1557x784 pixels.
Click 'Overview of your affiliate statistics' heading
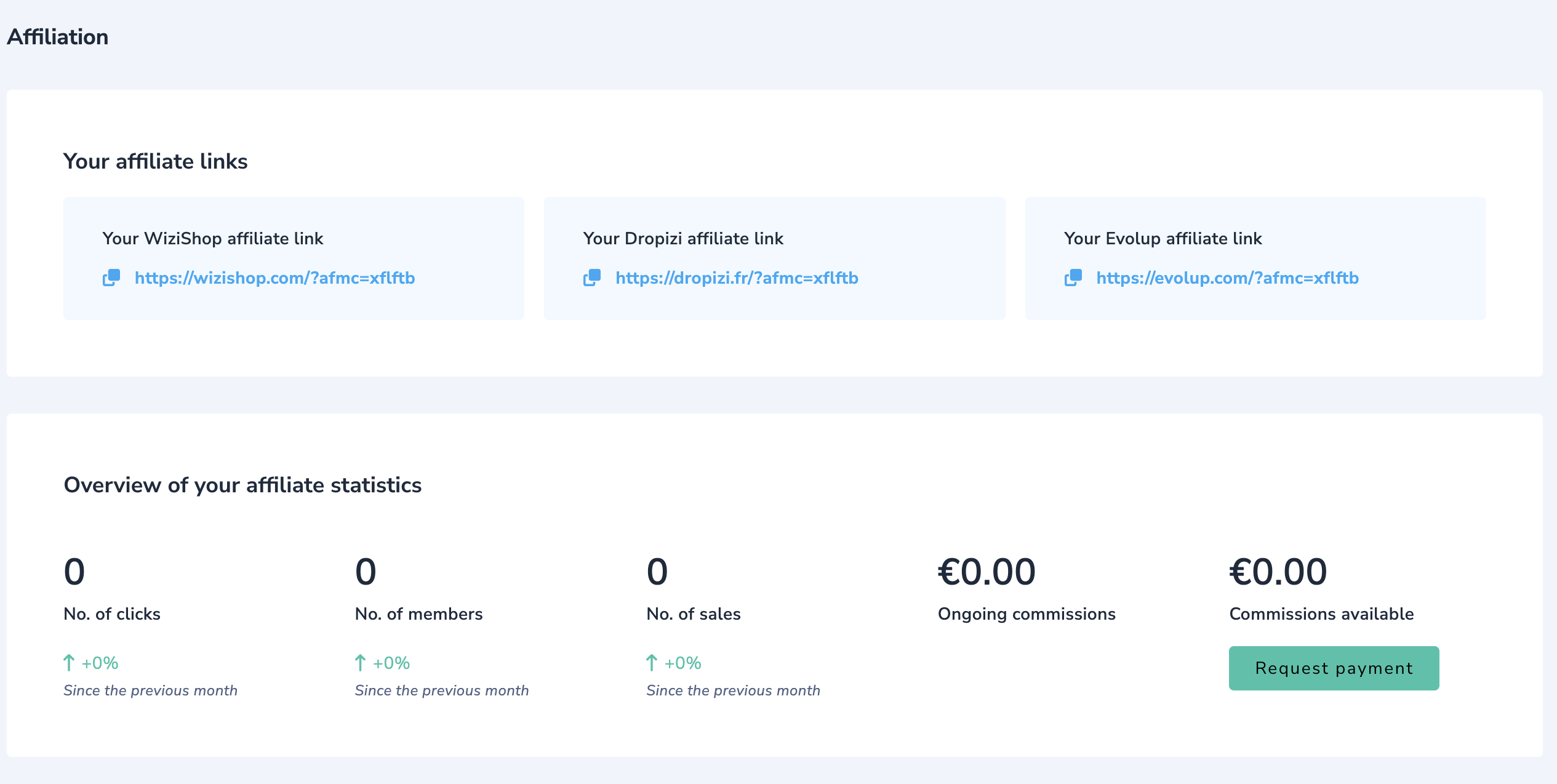point(242,485)
